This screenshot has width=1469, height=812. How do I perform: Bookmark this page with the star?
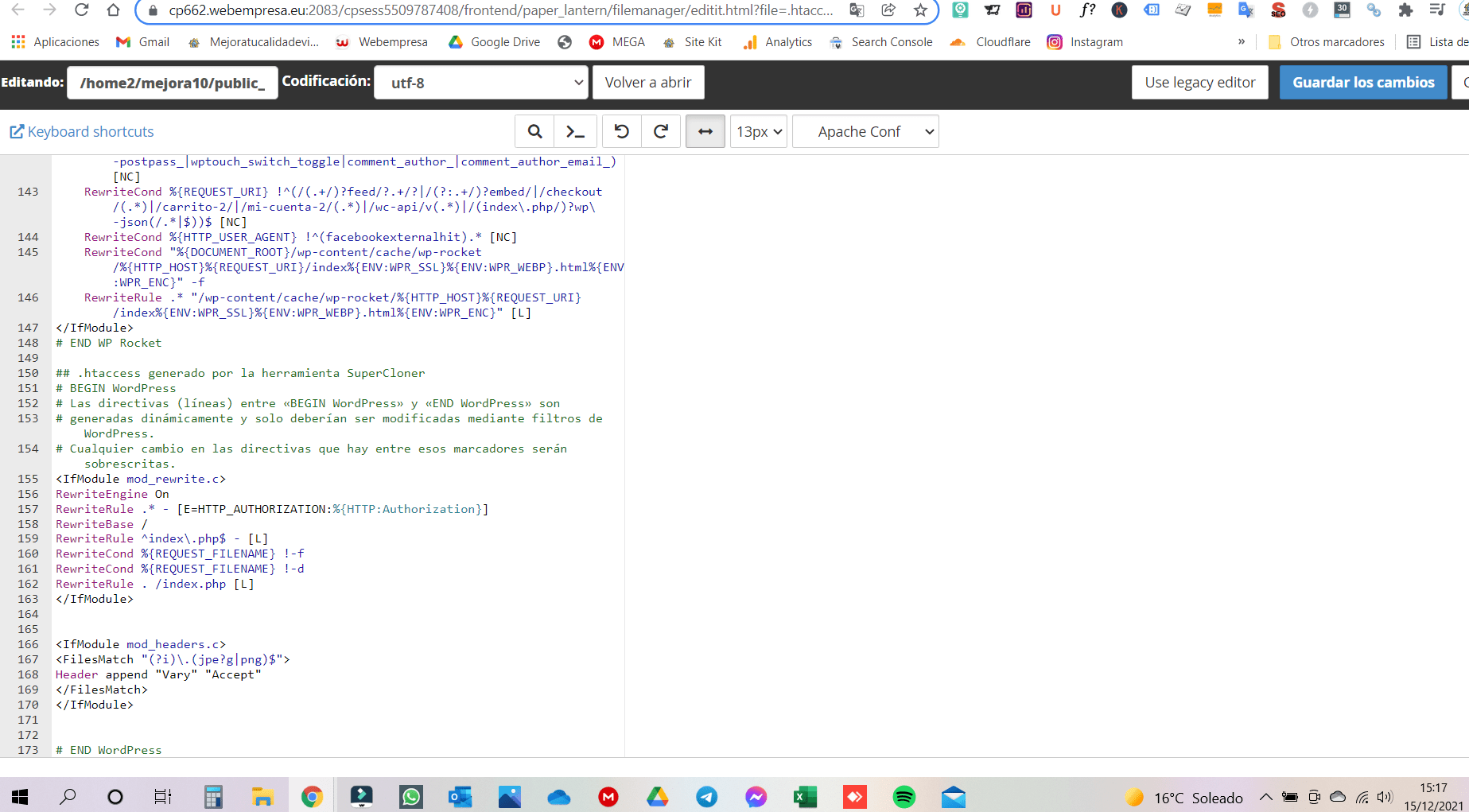(920, 10)
